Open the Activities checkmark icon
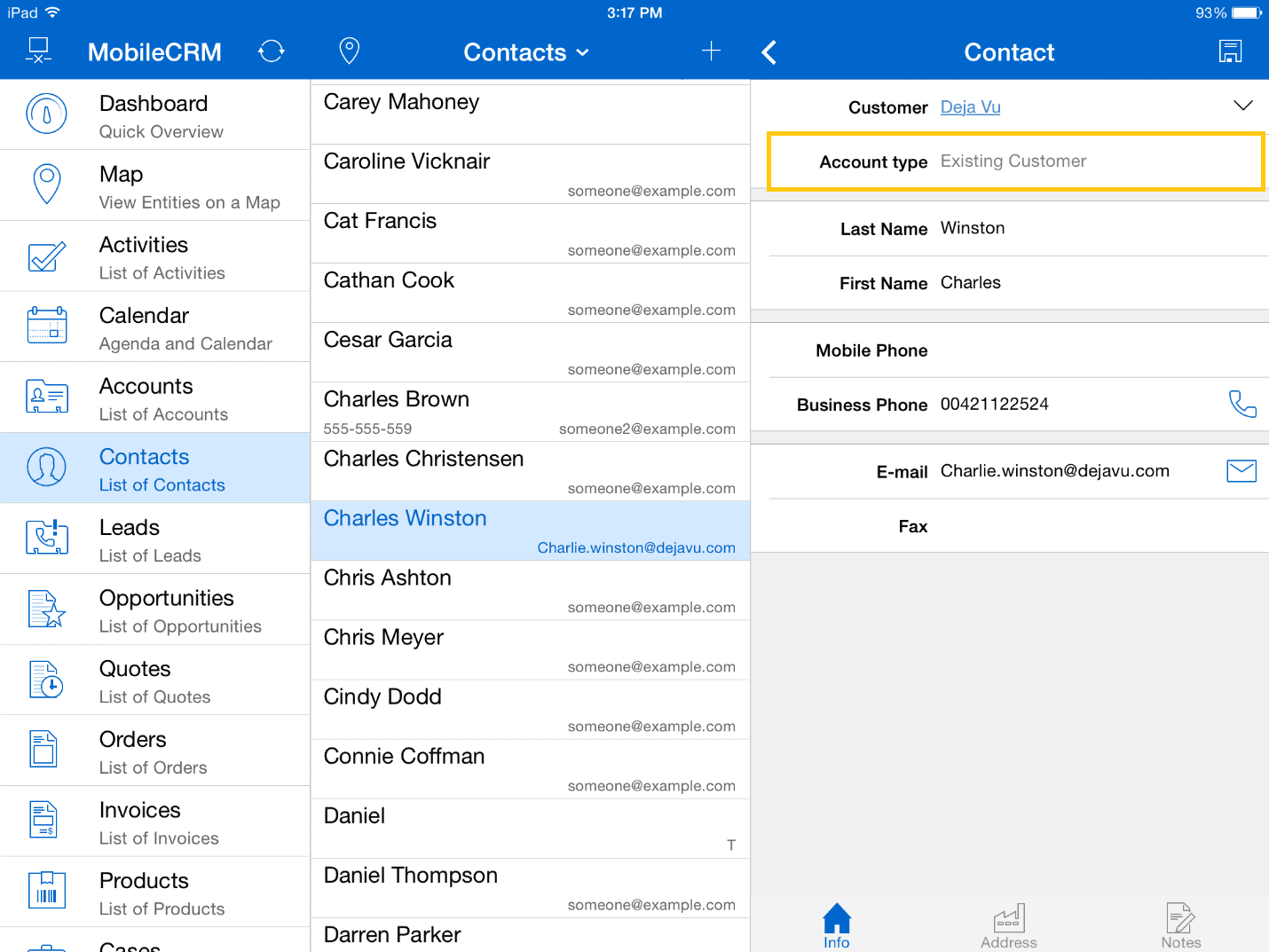Screen dimensions: 1269x952 (46, 256)
